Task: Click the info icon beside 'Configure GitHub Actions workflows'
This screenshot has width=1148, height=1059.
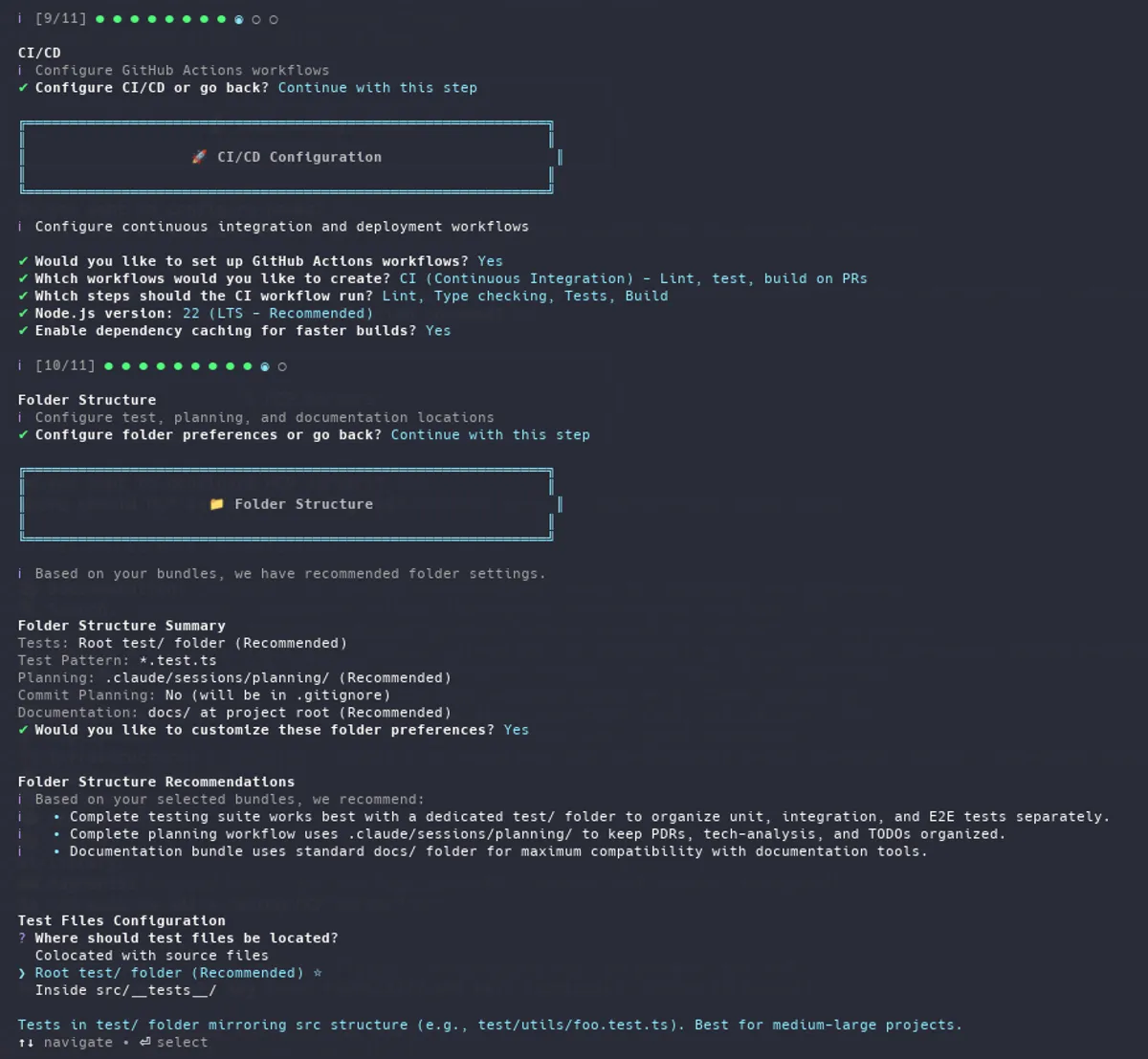Action: click(19, 70)
